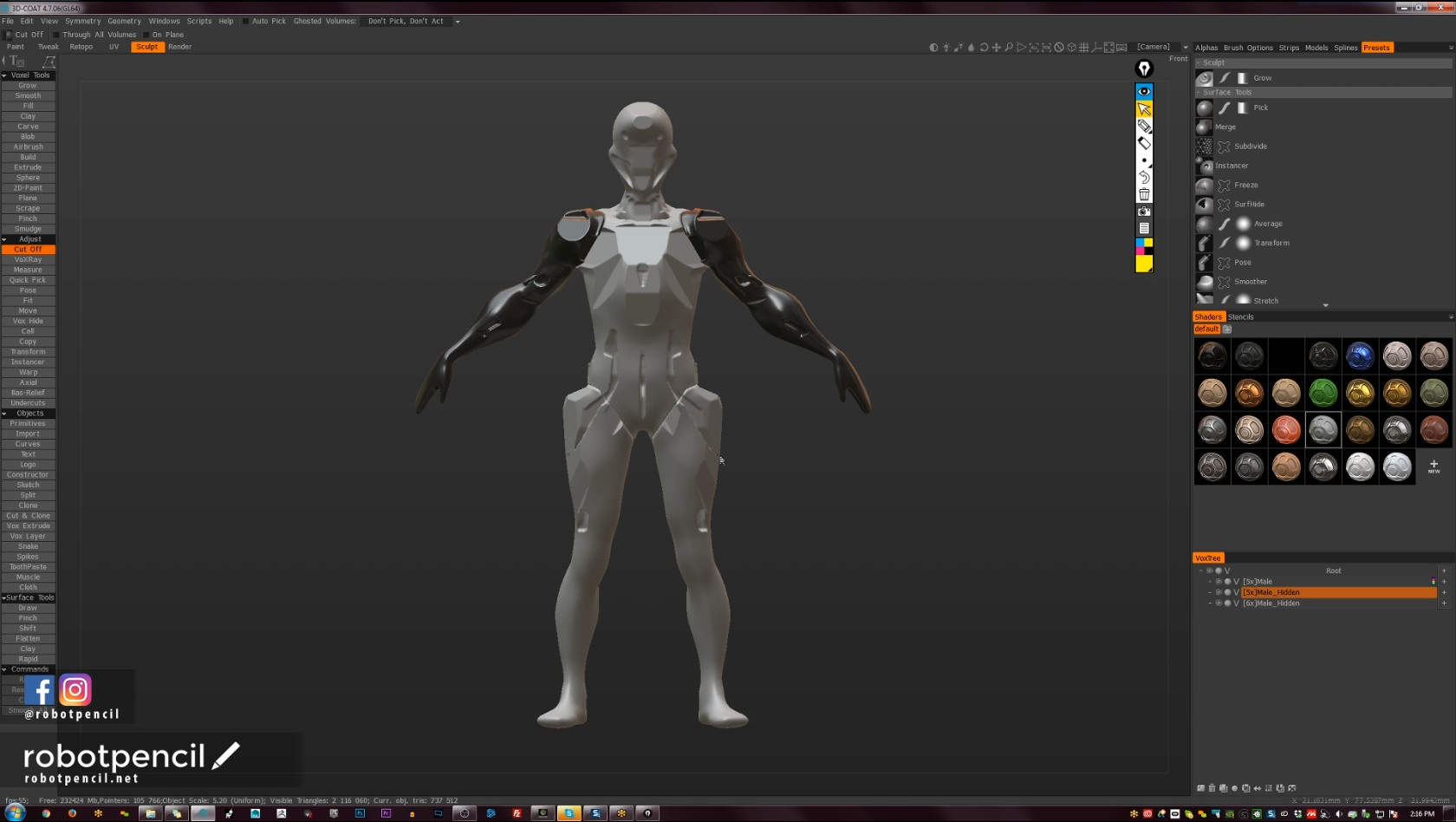The image size is (1456, 822).
Task: Open the Symmetry menu
Action: 82,21
